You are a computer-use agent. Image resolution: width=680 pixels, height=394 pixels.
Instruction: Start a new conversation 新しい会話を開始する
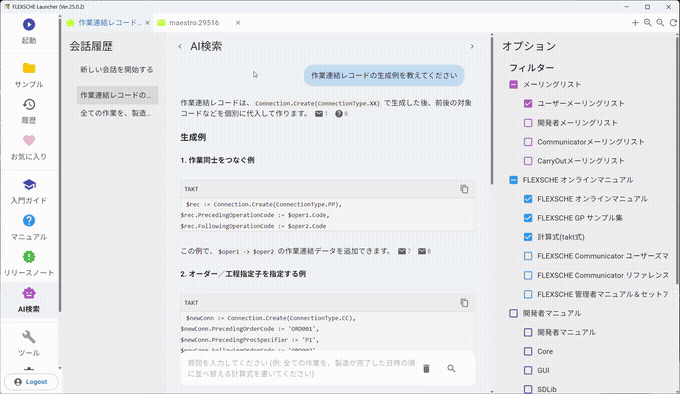[117, 69]
